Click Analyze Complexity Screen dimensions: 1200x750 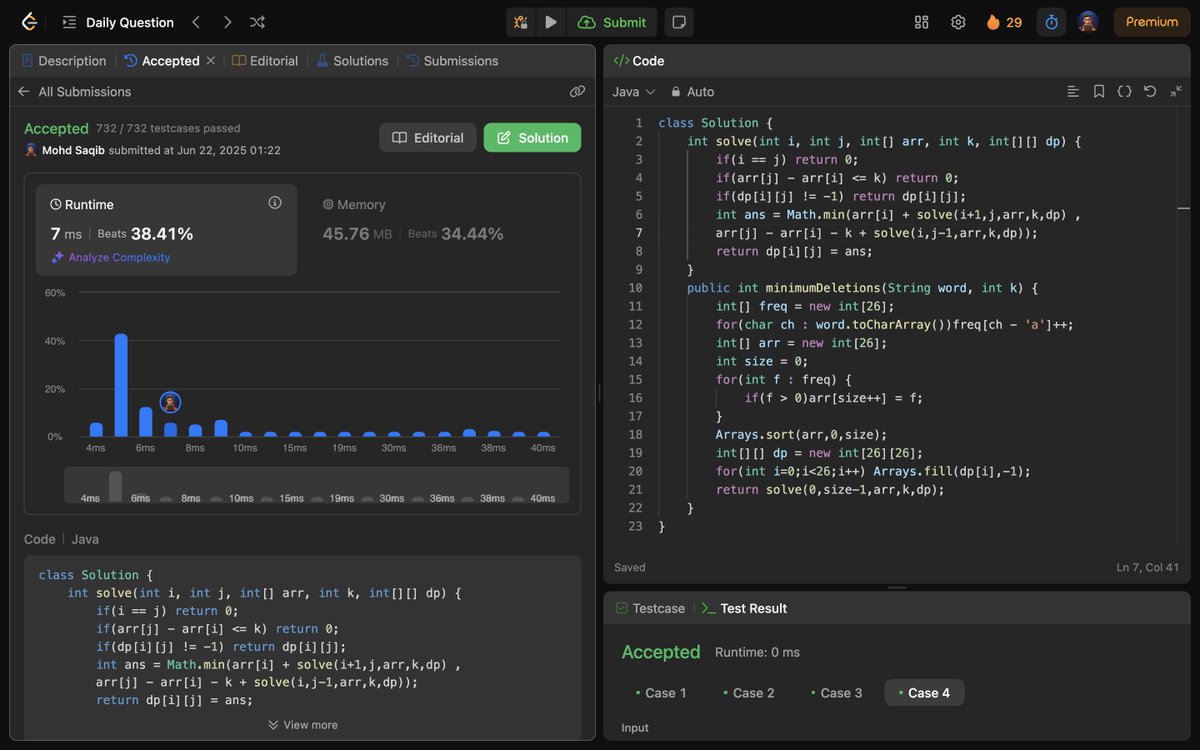point(111,258)
